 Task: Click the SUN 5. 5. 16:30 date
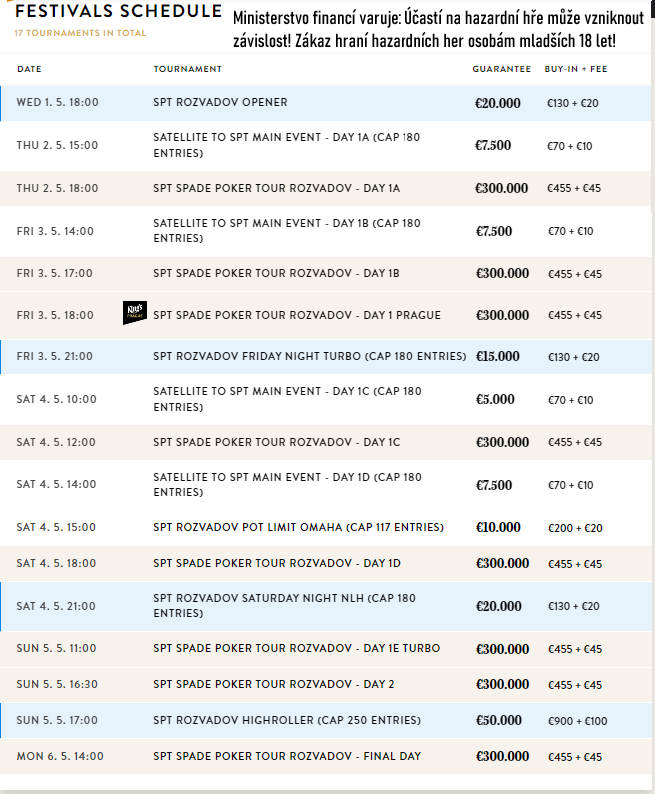point(57,684)
